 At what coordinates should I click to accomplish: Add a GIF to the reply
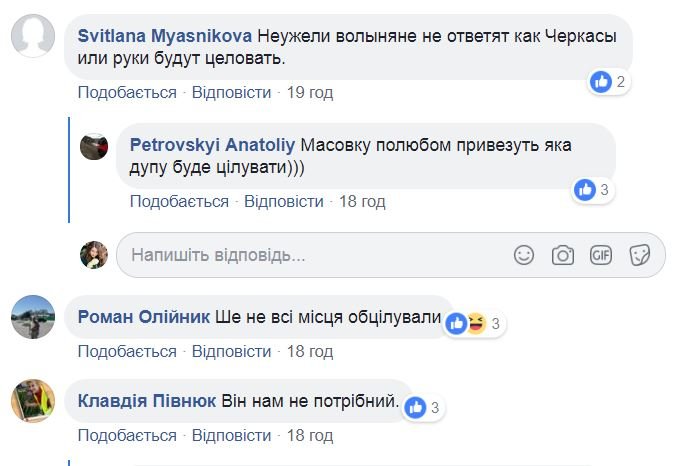click(x=601, y=255)
